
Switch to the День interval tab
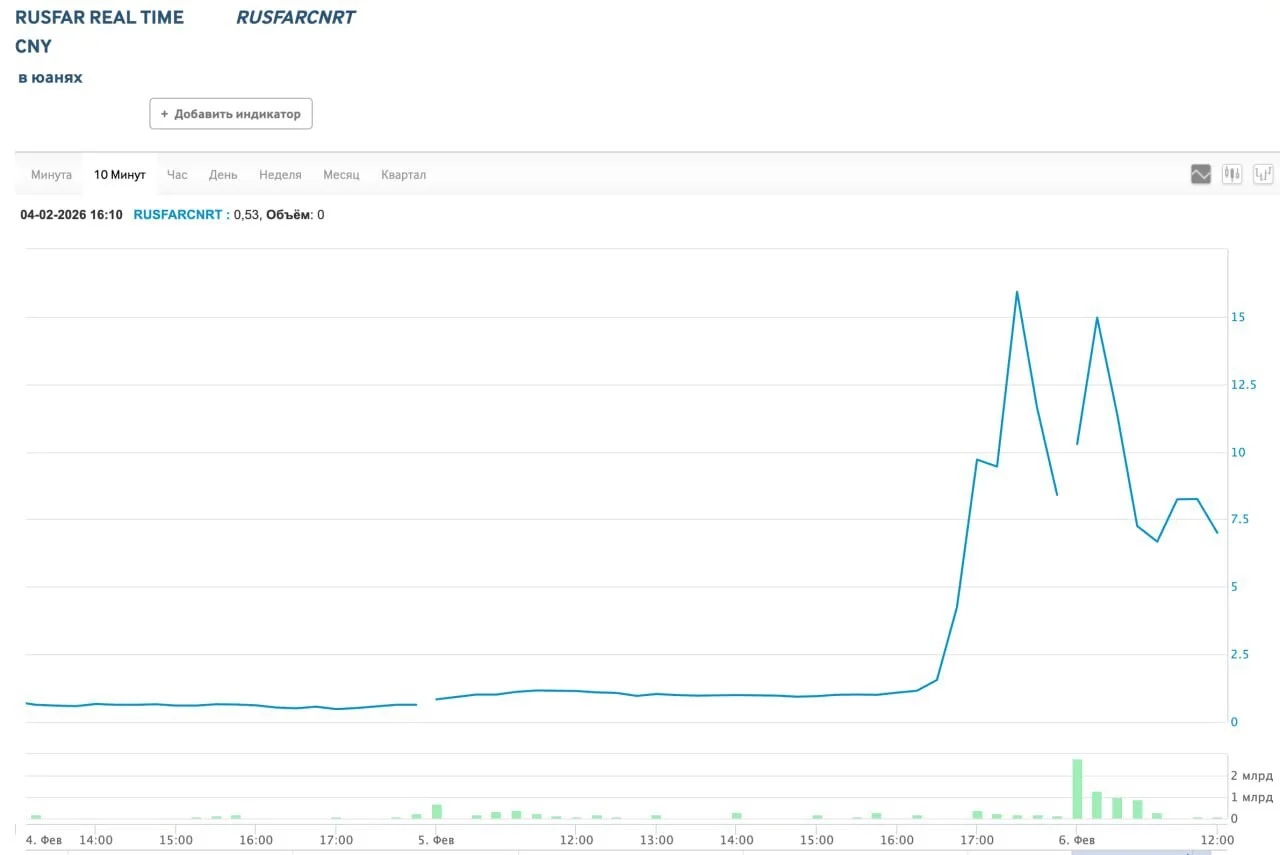tap(223, 175)
